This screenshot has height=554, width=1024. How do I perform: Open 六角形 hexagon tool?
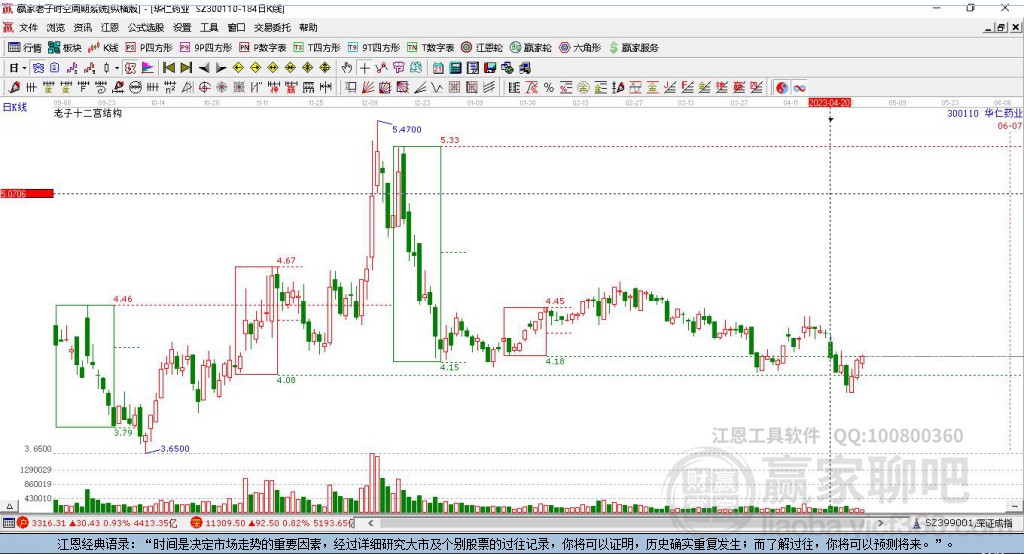[580, 48]
